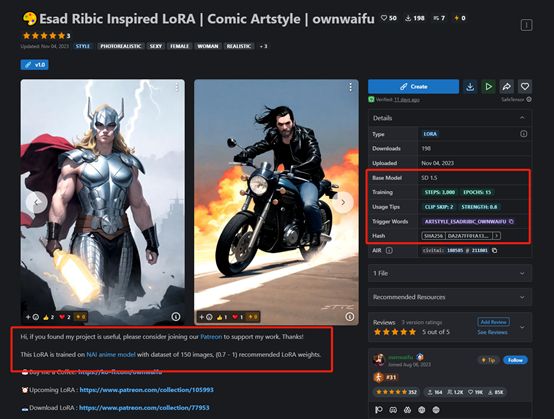Select the v1.0 version tab
554x419 pixels.
pos(35,65)
